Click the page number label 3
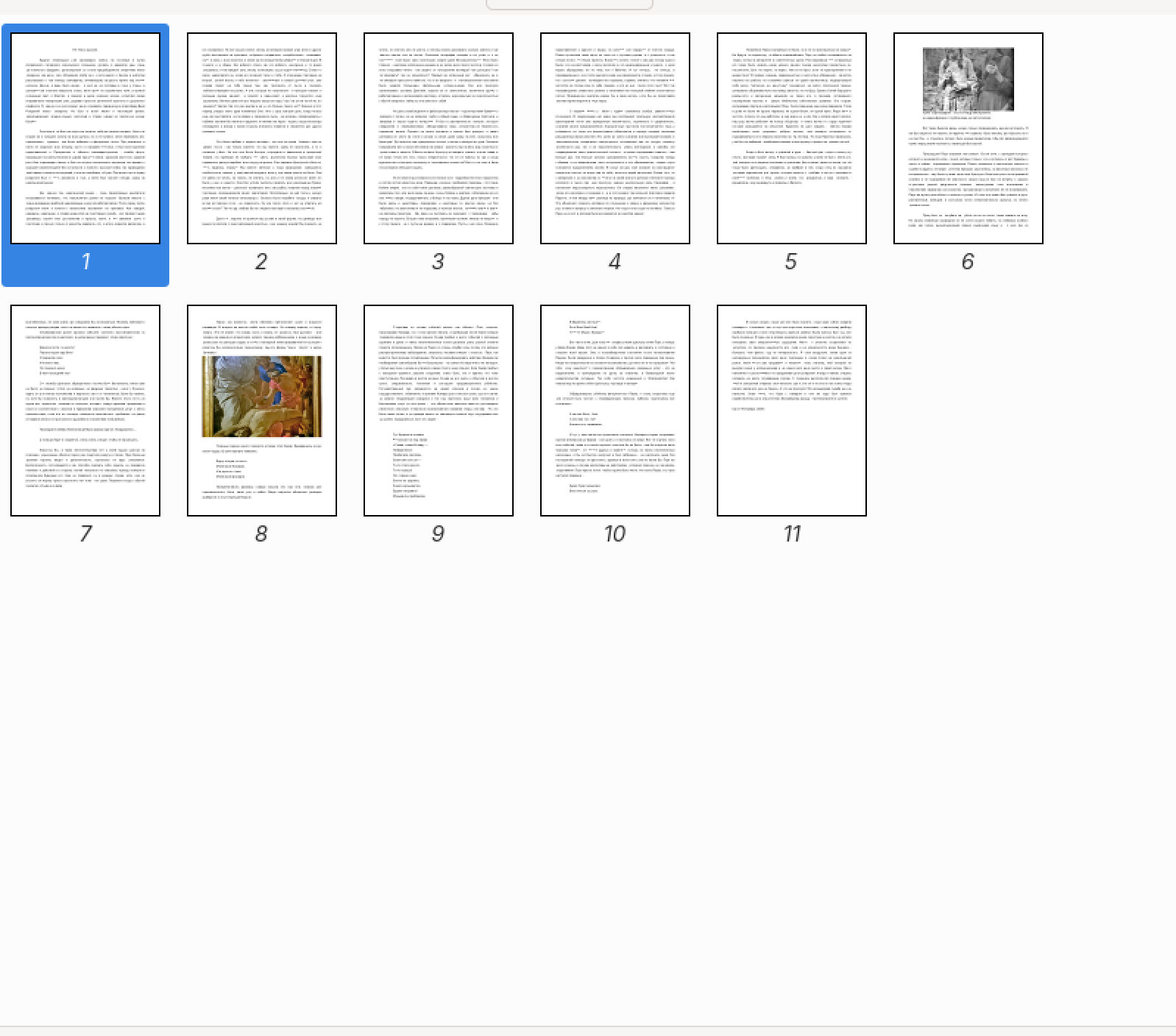Screen dimensions: 1176x1036 pos(438,261)
